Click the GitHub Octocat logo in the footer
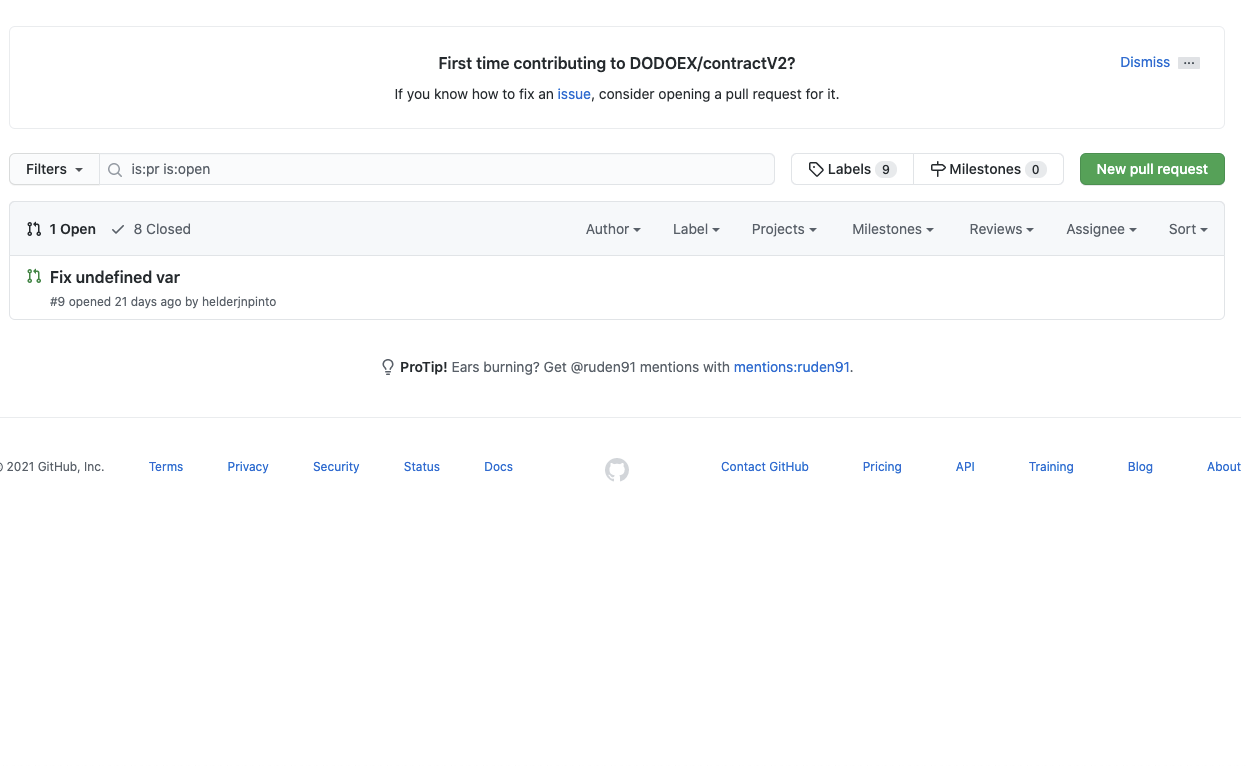Image resolution: width=1247 pixels, height=766 pixels. click(x=617, y=469)
